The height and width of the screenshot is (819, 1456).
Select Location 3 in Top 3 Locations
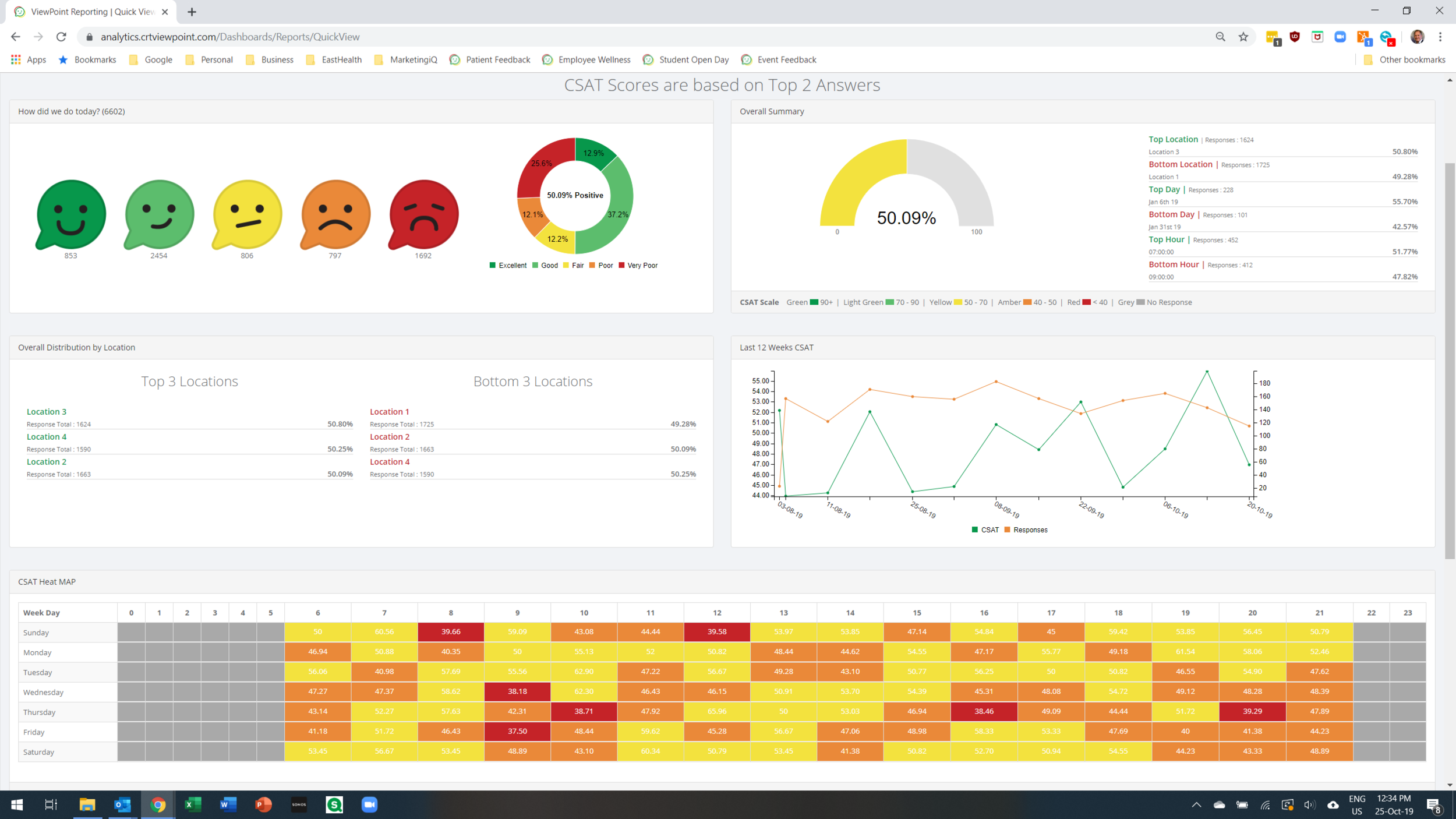click(x=47, y=411)
